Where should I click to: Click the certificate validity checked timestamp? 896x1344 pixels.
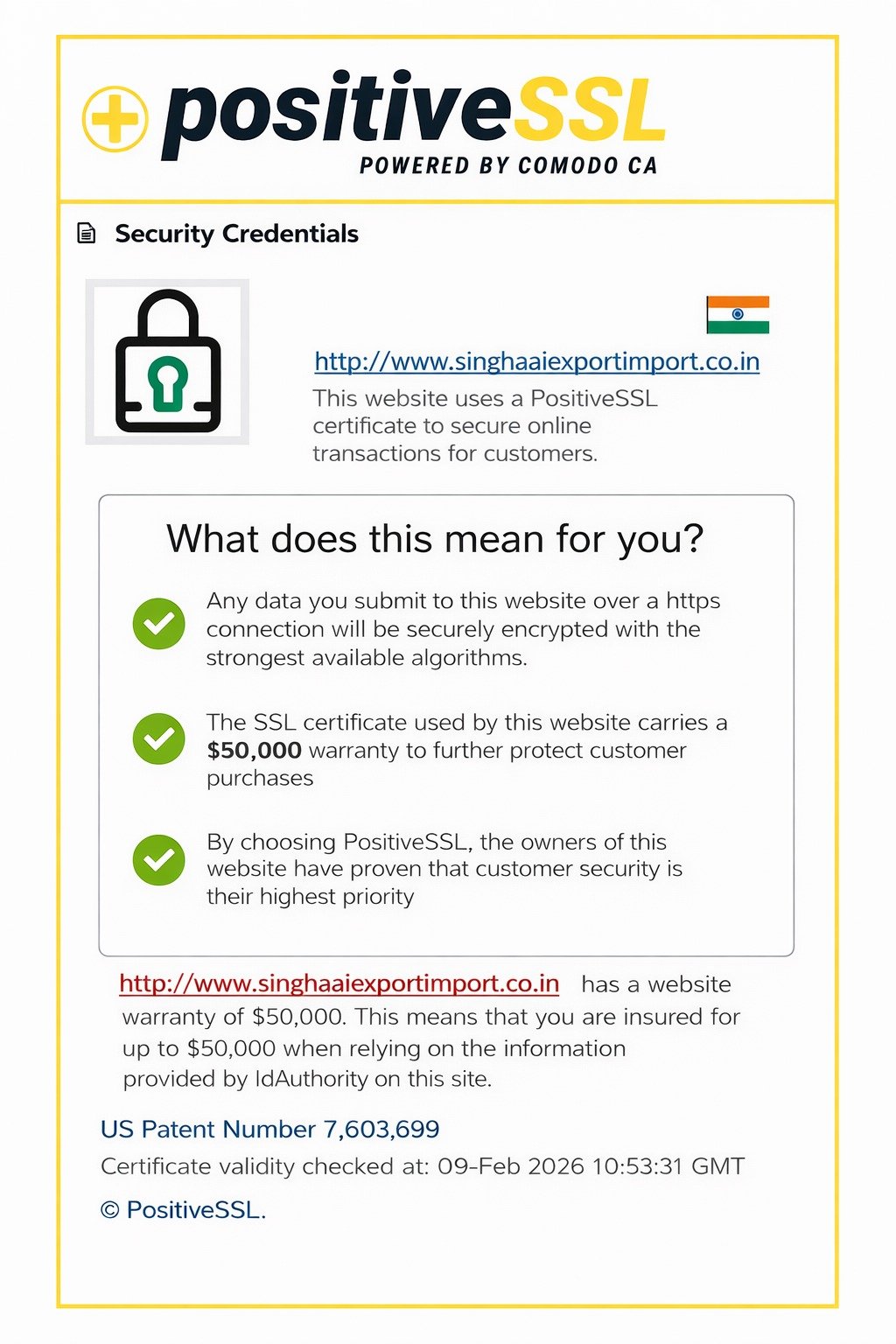tap(423, 1166)
